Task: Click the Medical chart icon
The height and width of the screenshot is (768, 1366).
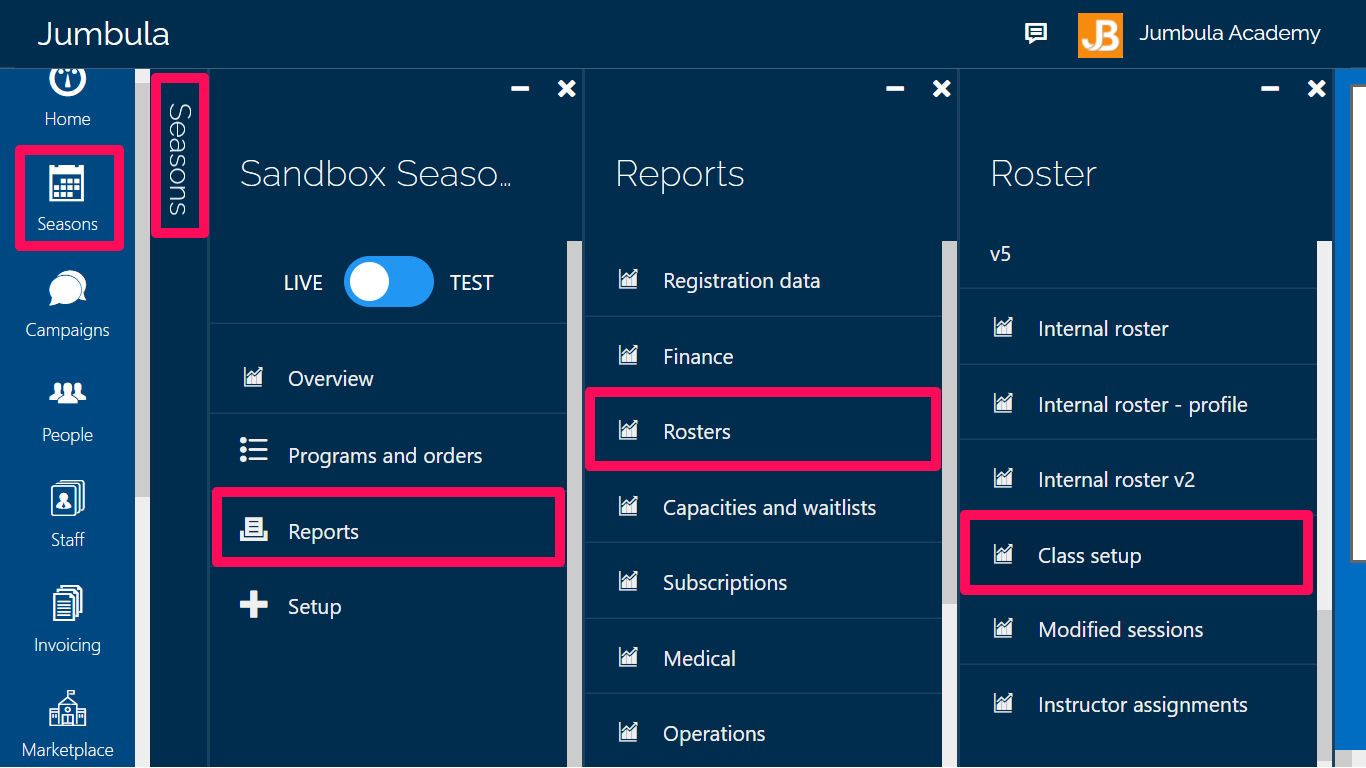Action: pos(628,656)
